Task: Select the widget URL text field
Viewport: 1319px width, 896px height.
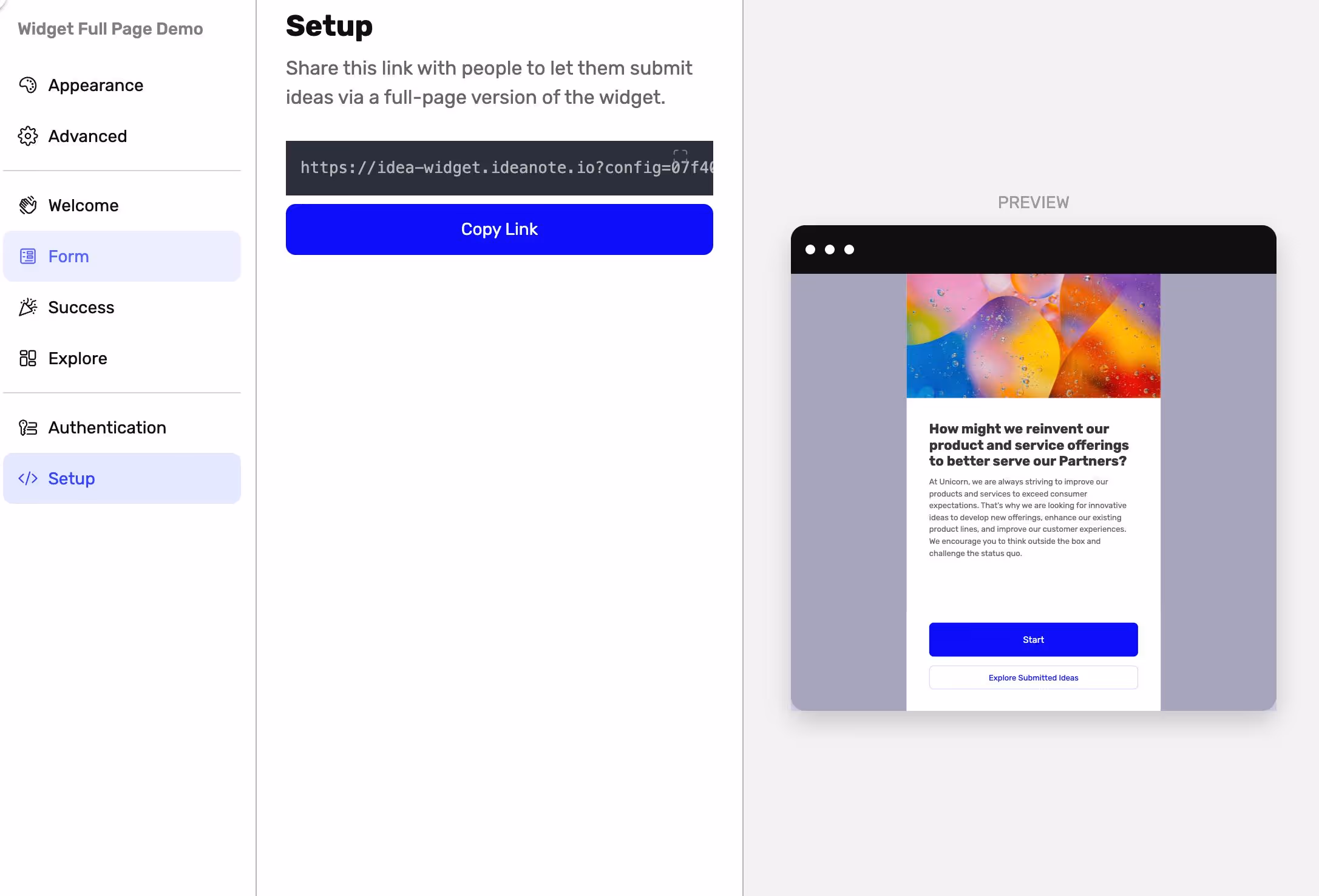Action: coord(499,168)
